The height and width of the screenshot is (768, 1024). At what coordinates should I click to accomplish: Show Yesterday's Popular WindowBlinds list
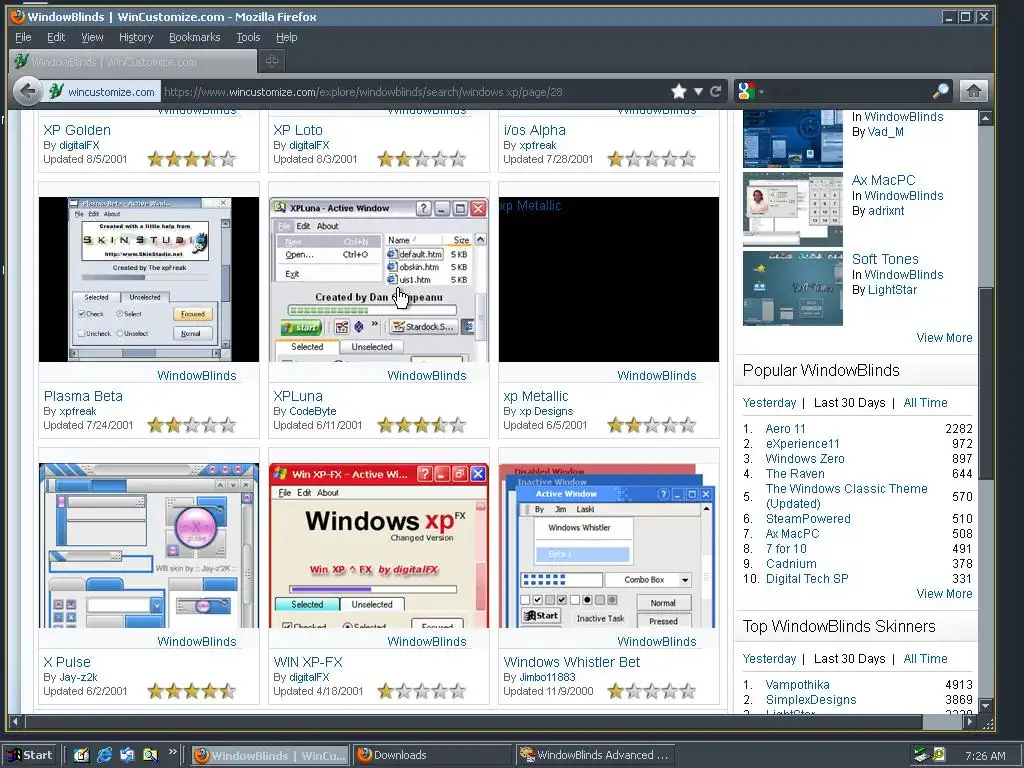769,403
